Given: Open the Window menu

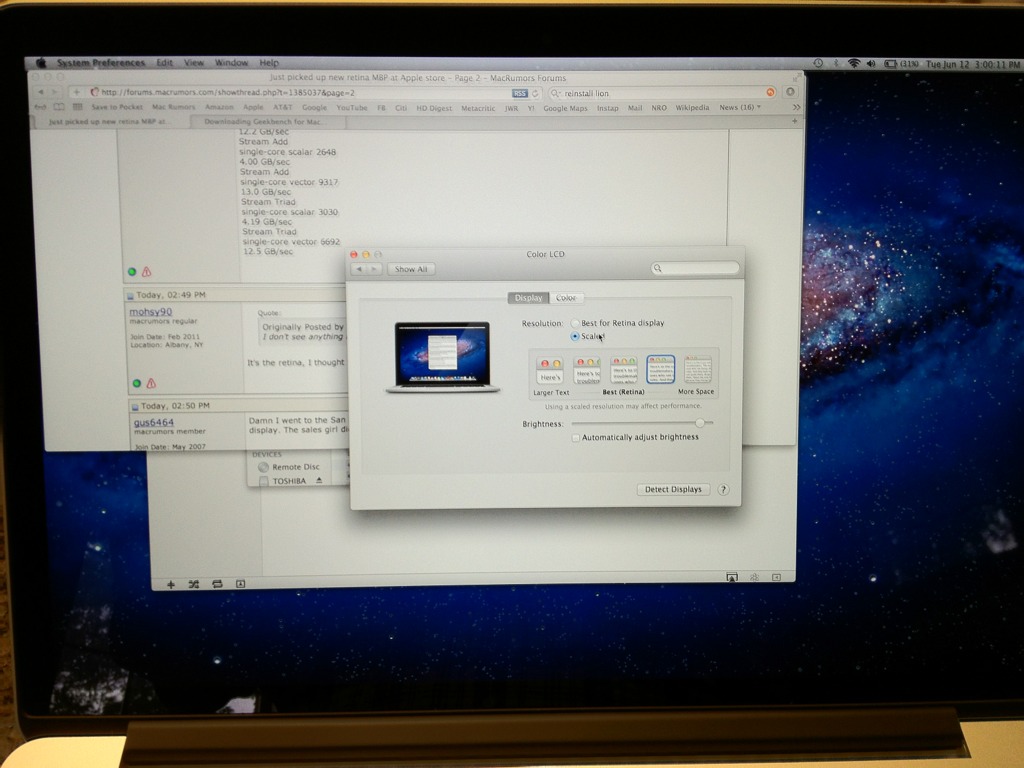Looking at the screenshot, I should (231, 63).
